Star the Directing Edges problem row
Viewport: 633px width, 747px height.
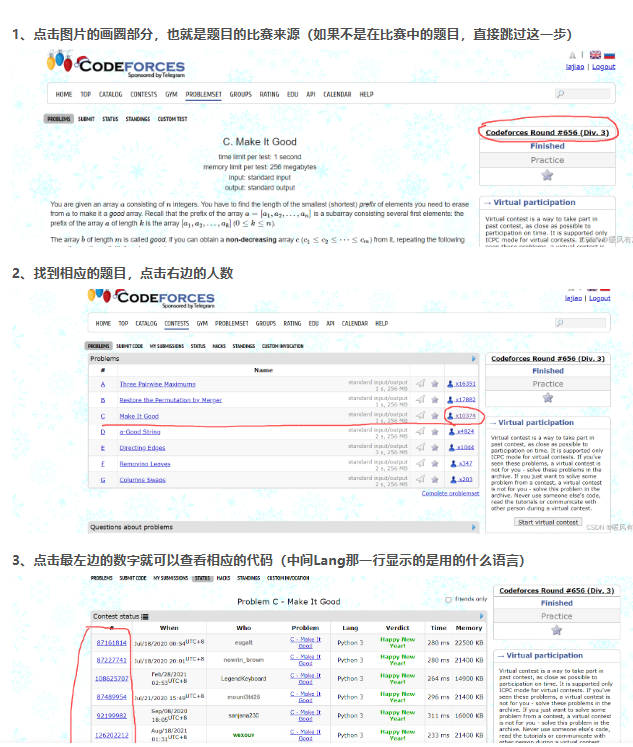click(x=435, y=447)
